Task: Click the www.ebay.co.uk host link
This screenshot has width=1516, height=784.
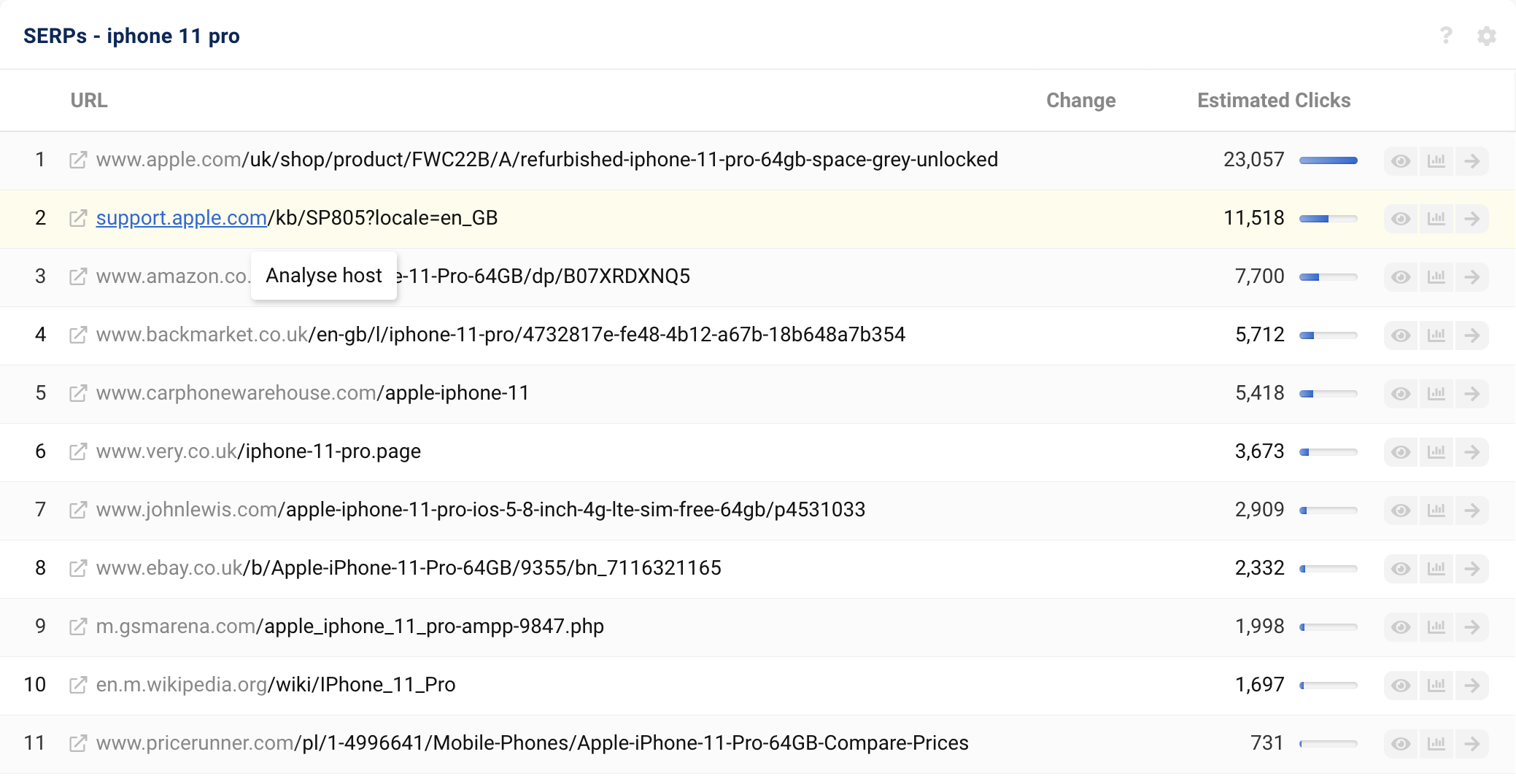Action: point(169,568)
